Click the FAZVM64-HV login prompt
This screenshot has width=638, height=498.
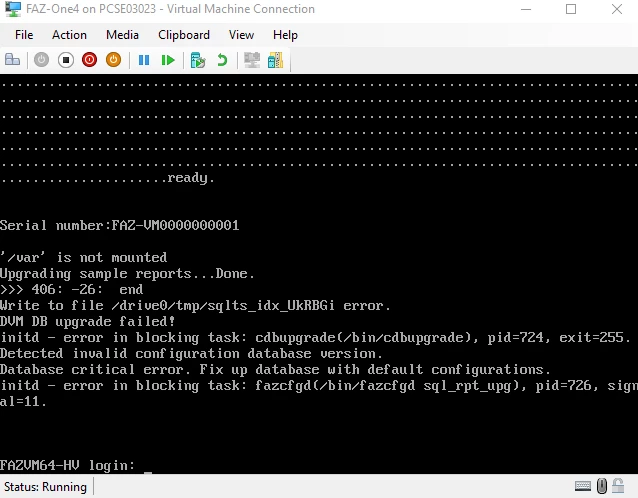(x=68, y=465)
